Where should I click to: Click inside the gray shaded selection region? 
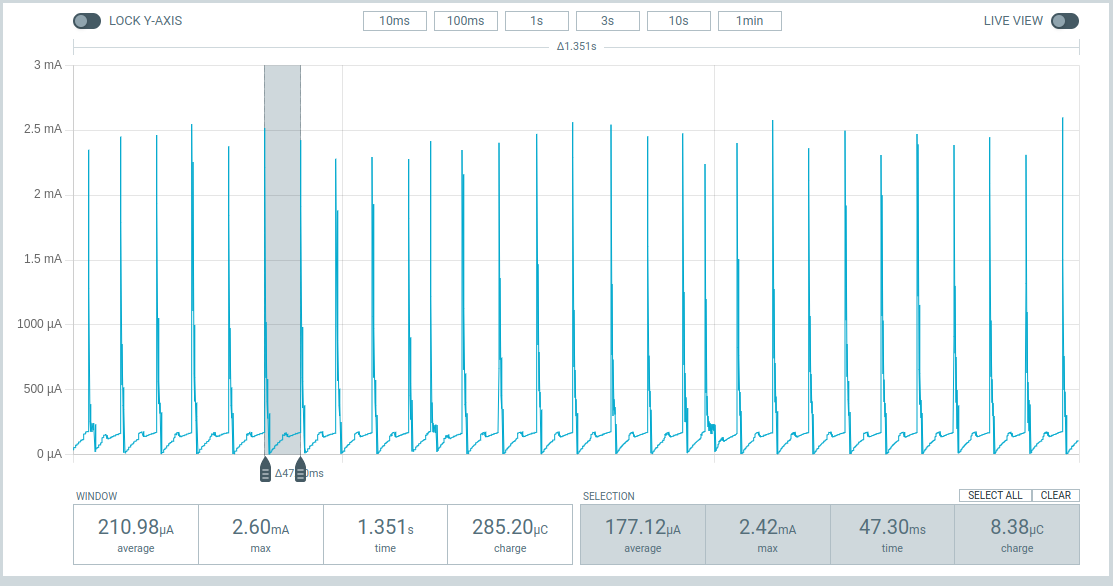pos(282,250)
